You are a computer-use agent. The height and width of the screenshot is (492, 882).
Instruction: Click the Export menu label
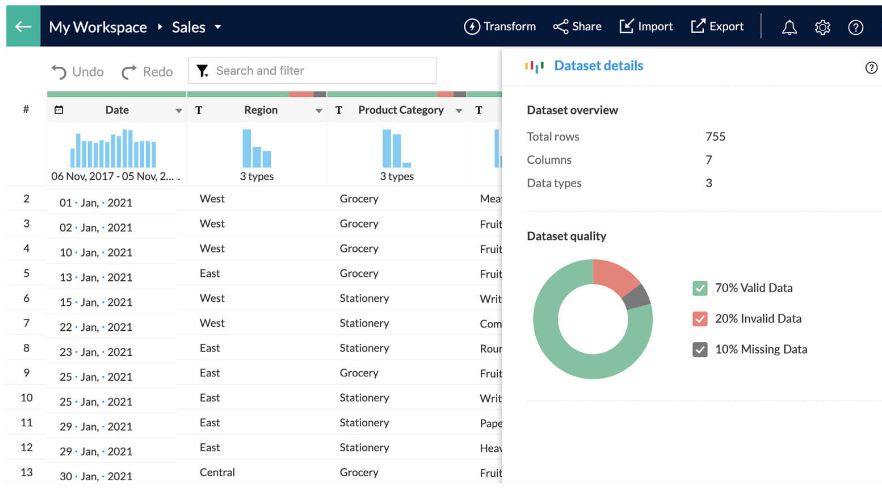coord(726,26)
